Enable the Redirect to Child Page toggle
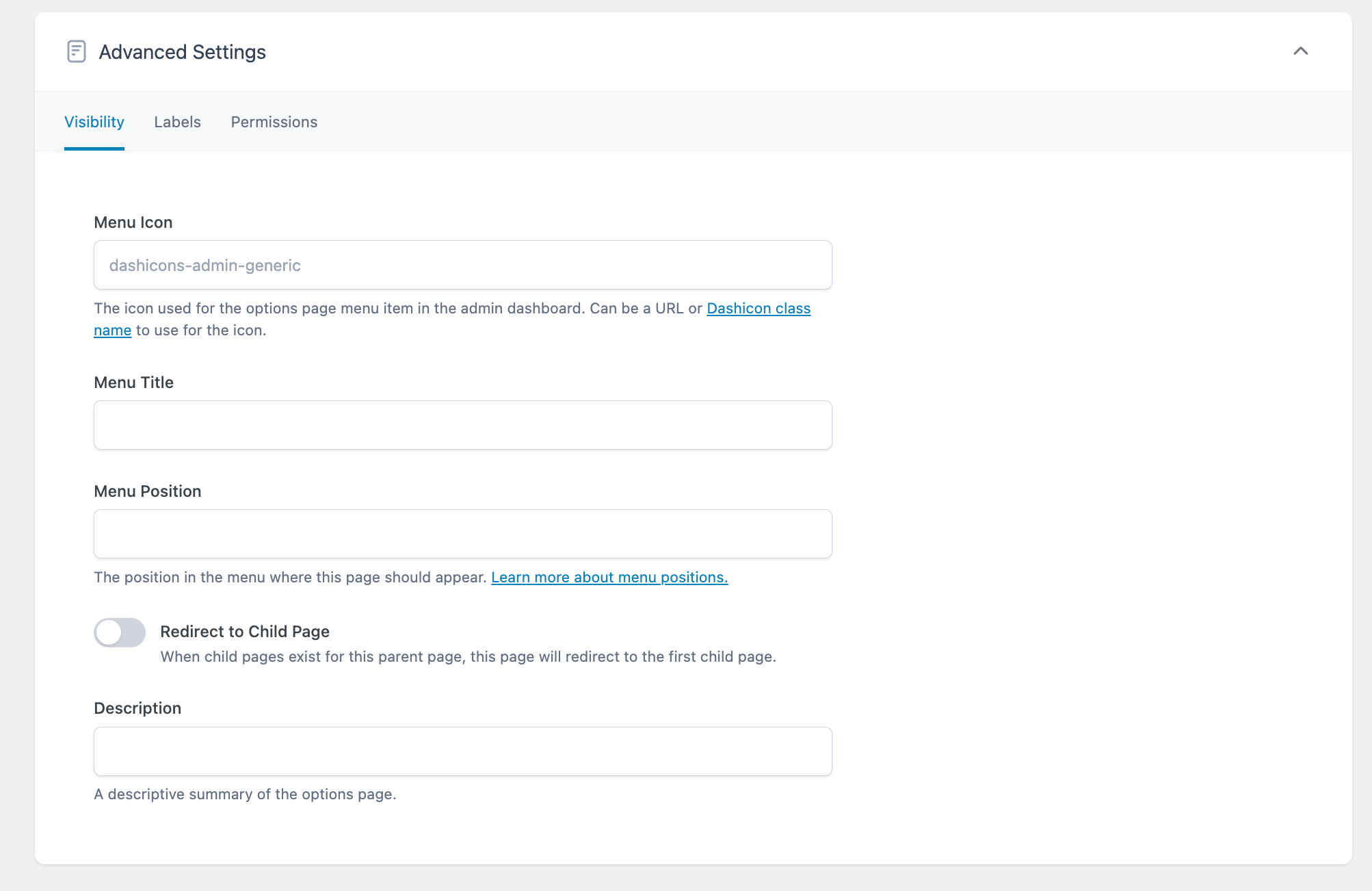Screen dimensions: 1372x891 pos(119,633)
